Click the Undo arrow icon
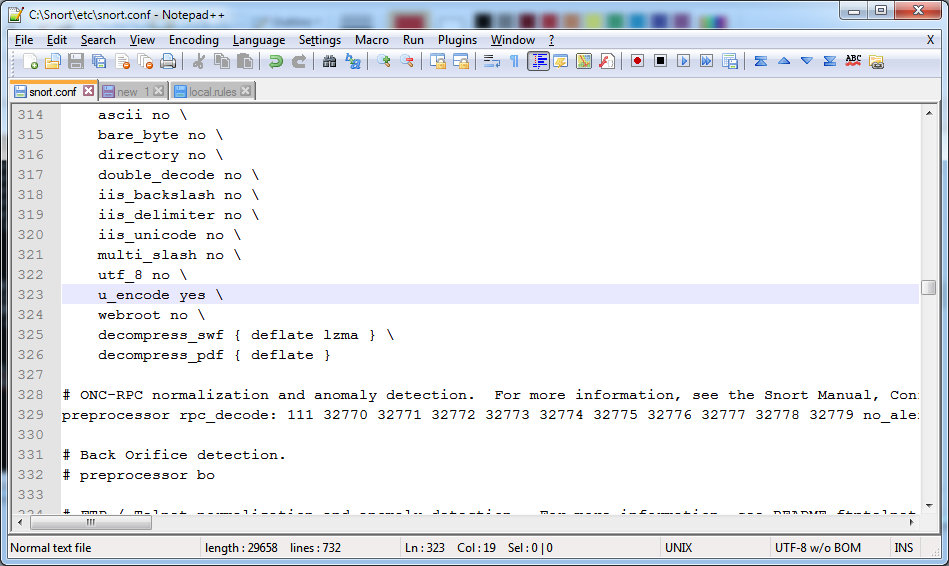 coord(276,62)
